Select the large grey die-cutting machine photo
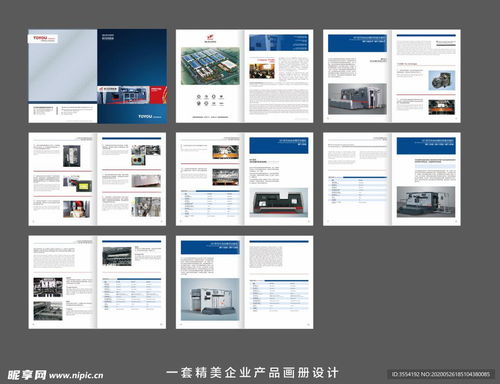This screenshot has height=384, width=500. tap(357, 99)
